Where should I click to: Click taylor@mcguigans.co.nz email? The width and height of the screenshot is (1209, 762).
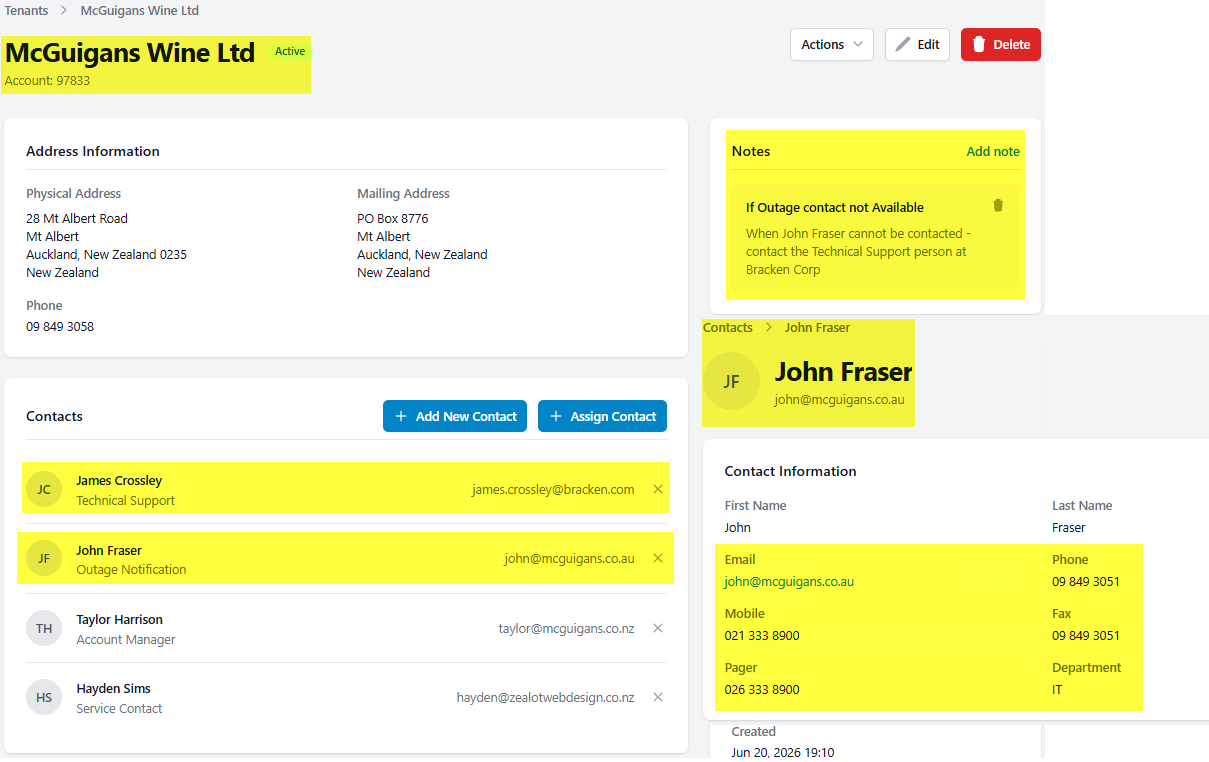(x=566, y=628)
